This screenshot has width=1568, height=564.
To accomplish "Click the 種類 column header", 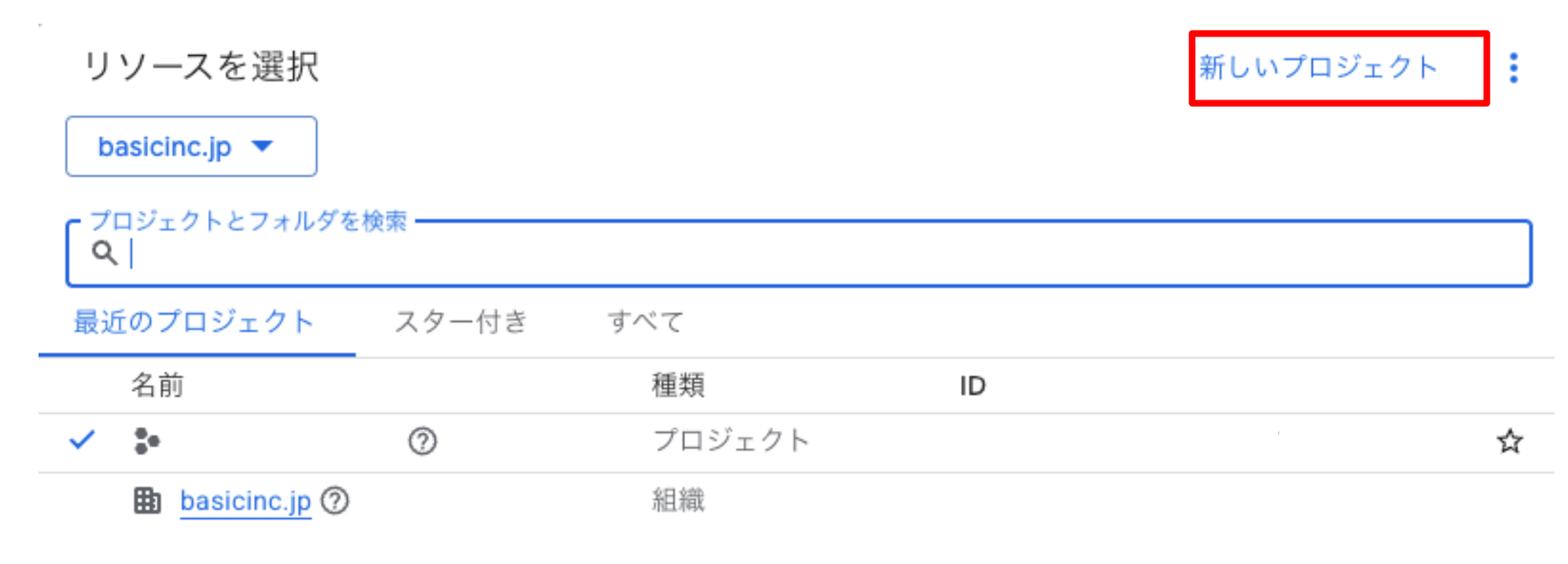I will click(x=678, y=385).
